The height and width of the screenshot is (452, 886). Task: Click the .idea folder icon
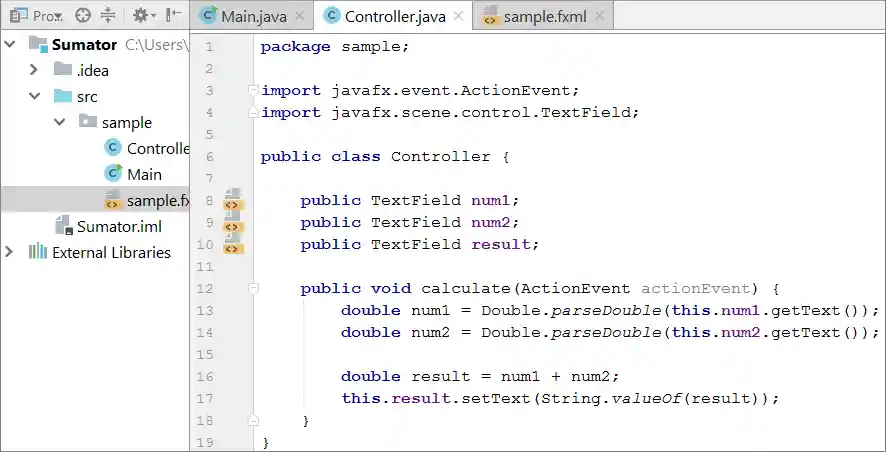(x=63, y=69)
